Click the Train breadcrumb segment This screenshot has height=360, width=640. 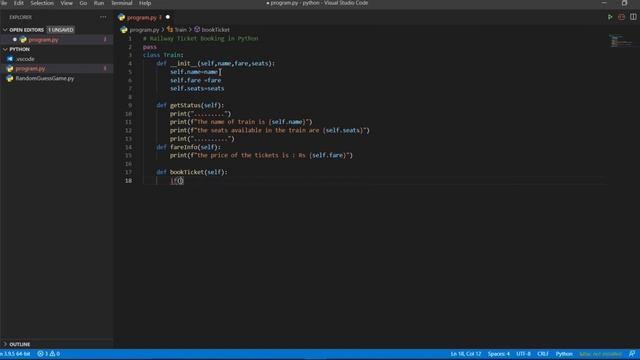180,30
